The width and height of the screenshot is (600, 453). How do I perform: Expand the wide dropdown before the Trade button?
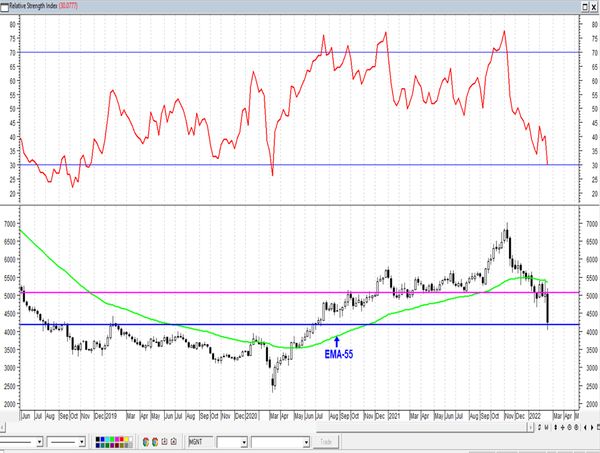306,442
